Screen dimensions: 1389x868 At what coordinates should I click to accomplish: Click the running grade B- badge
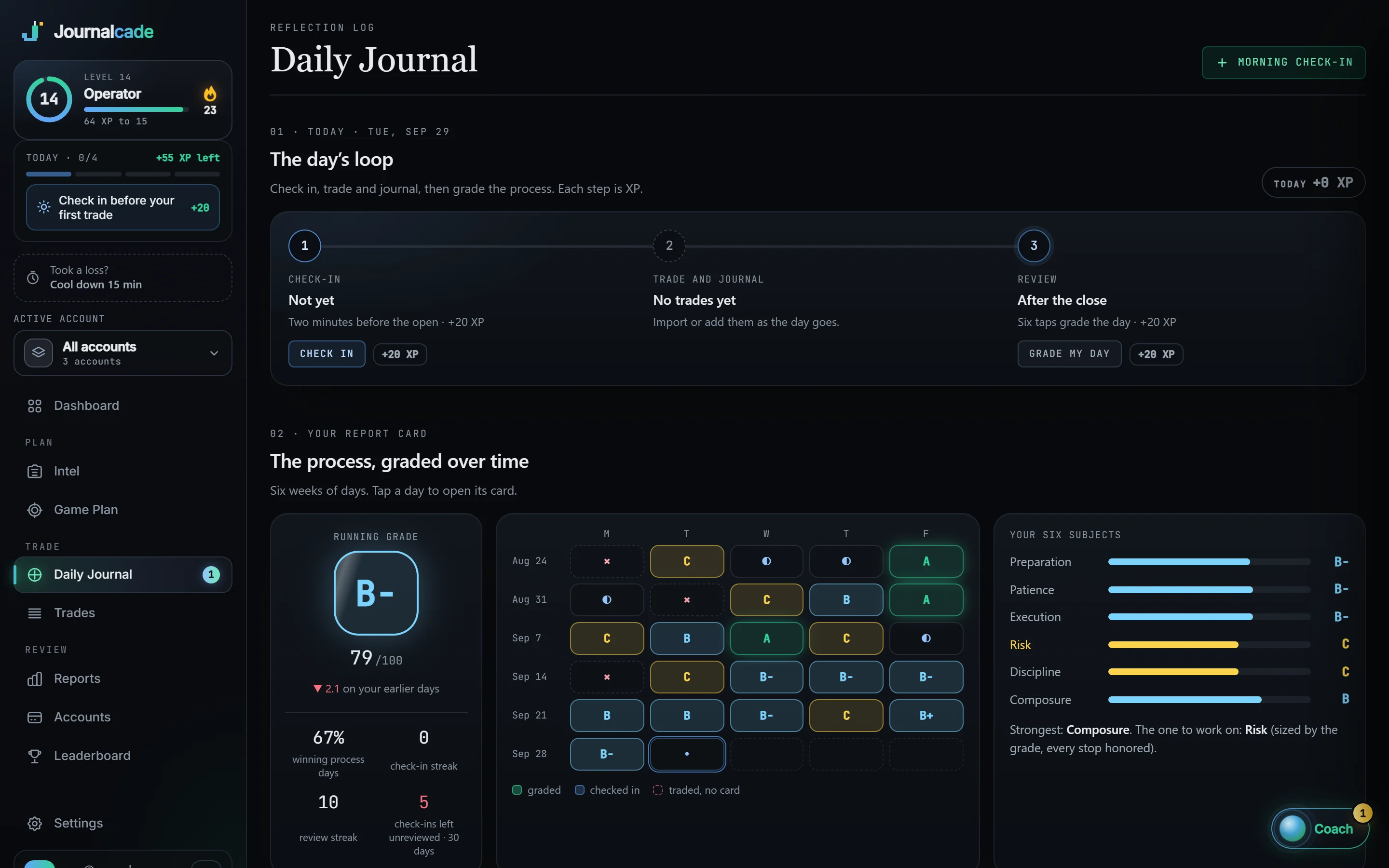(x=376, y=593)
